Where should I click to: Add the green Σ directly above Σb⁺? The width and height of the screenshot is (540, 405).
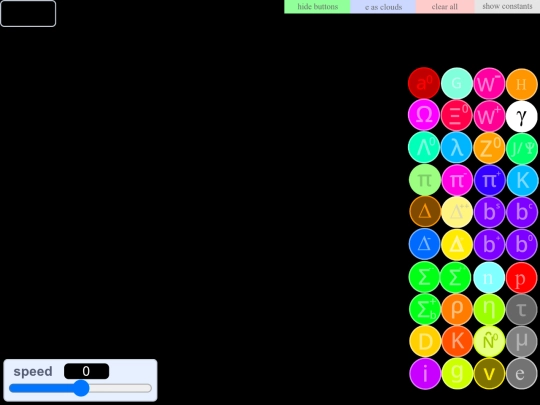[425, 277]
